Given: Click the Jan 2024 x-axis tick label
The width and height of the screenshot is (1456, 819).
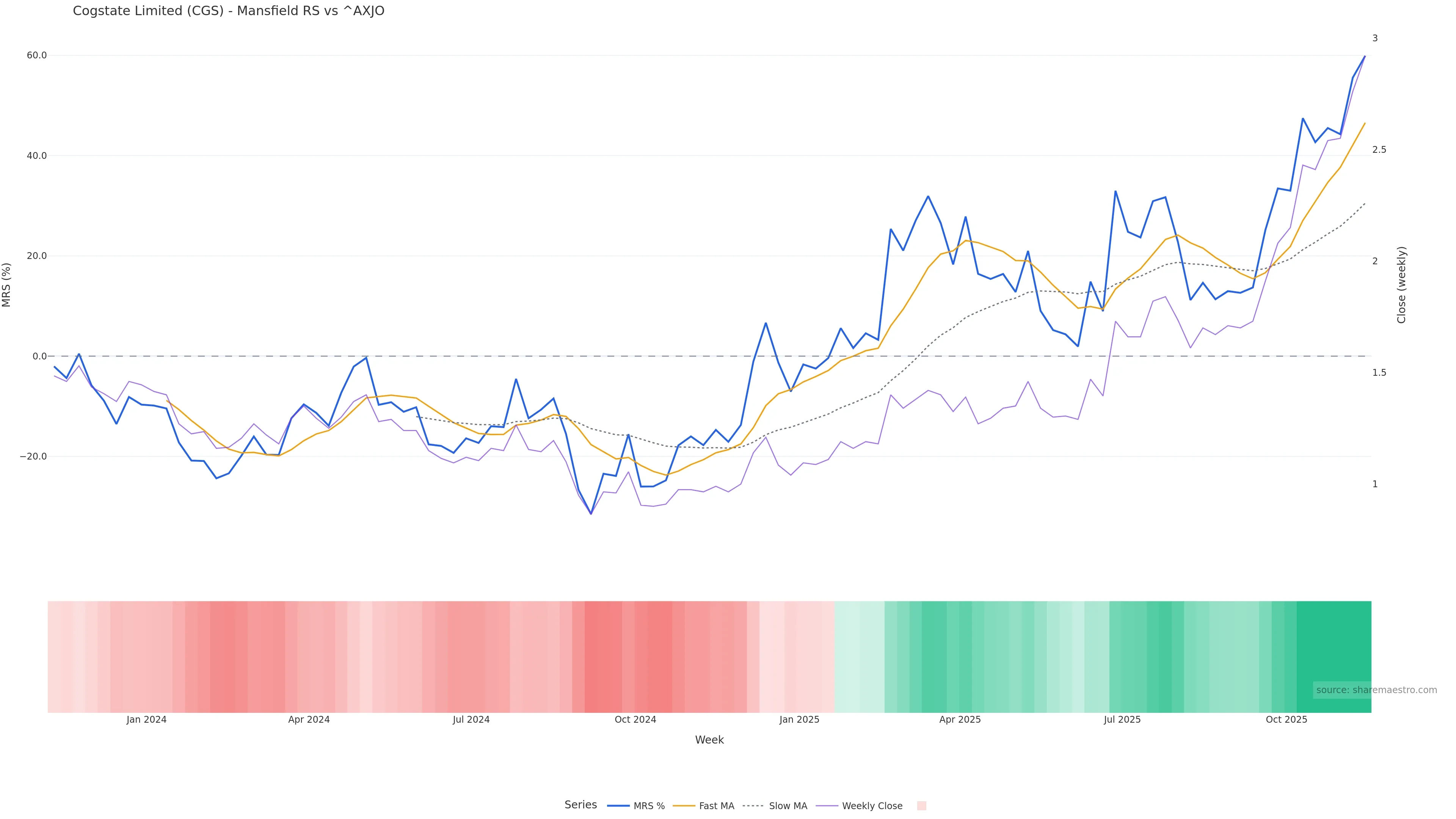Looking at the screenshot, I should (146, 720).
